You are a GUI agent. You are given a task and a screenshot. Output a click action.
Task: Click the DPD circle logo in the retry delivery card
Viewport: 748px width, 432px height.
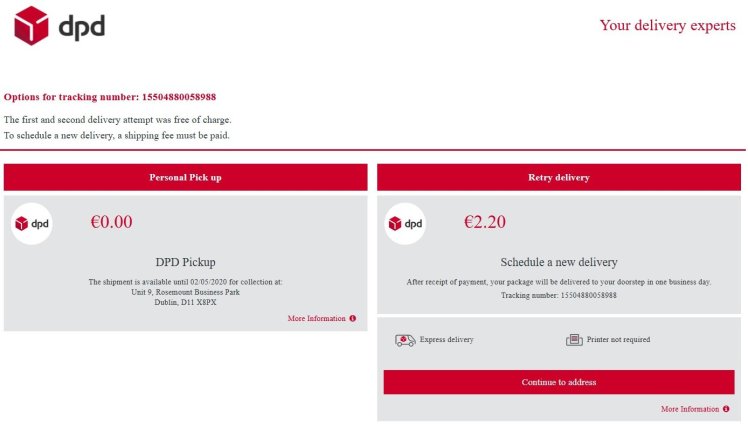(405, 223)
